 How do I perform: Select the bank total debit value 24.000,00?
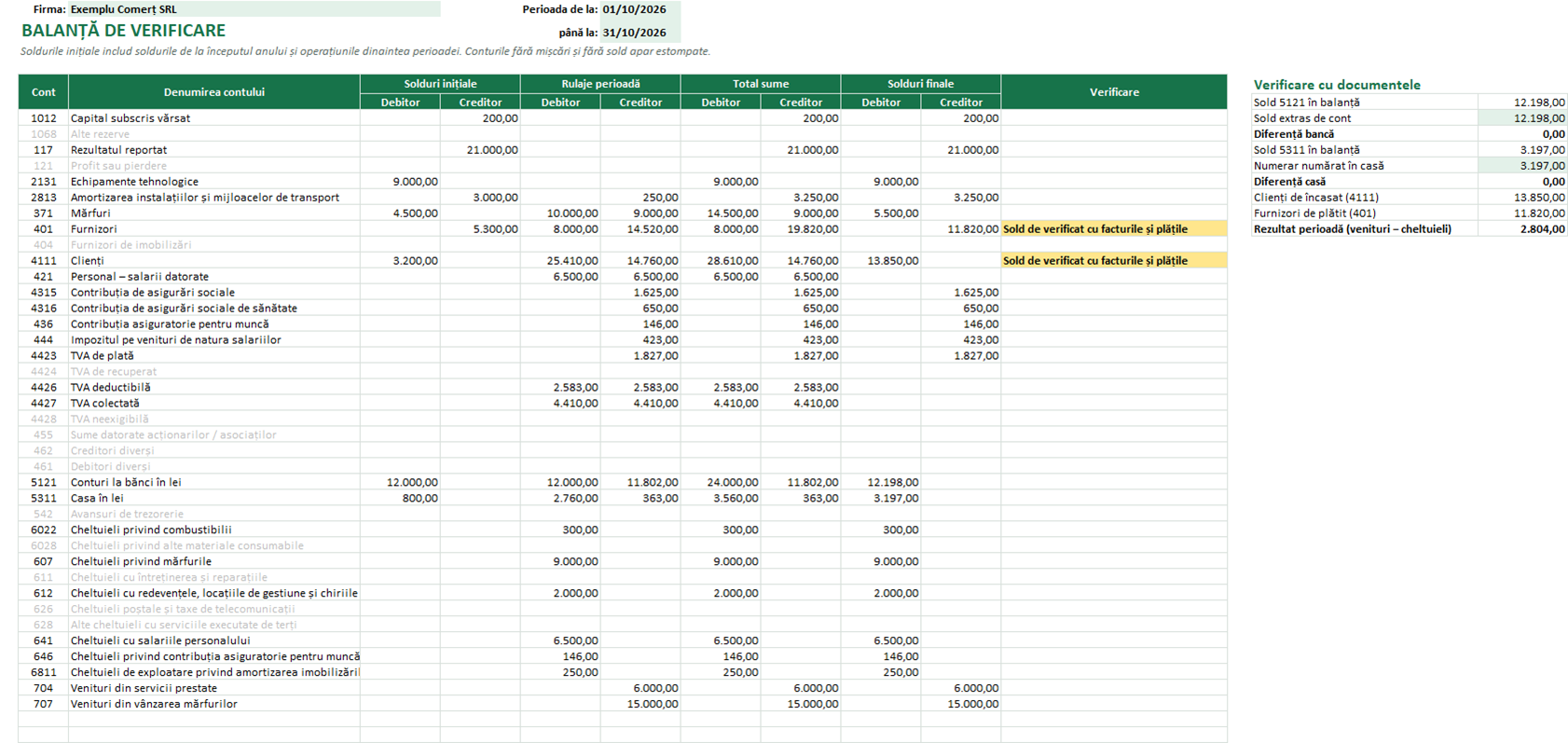click(x=721, y=483)
